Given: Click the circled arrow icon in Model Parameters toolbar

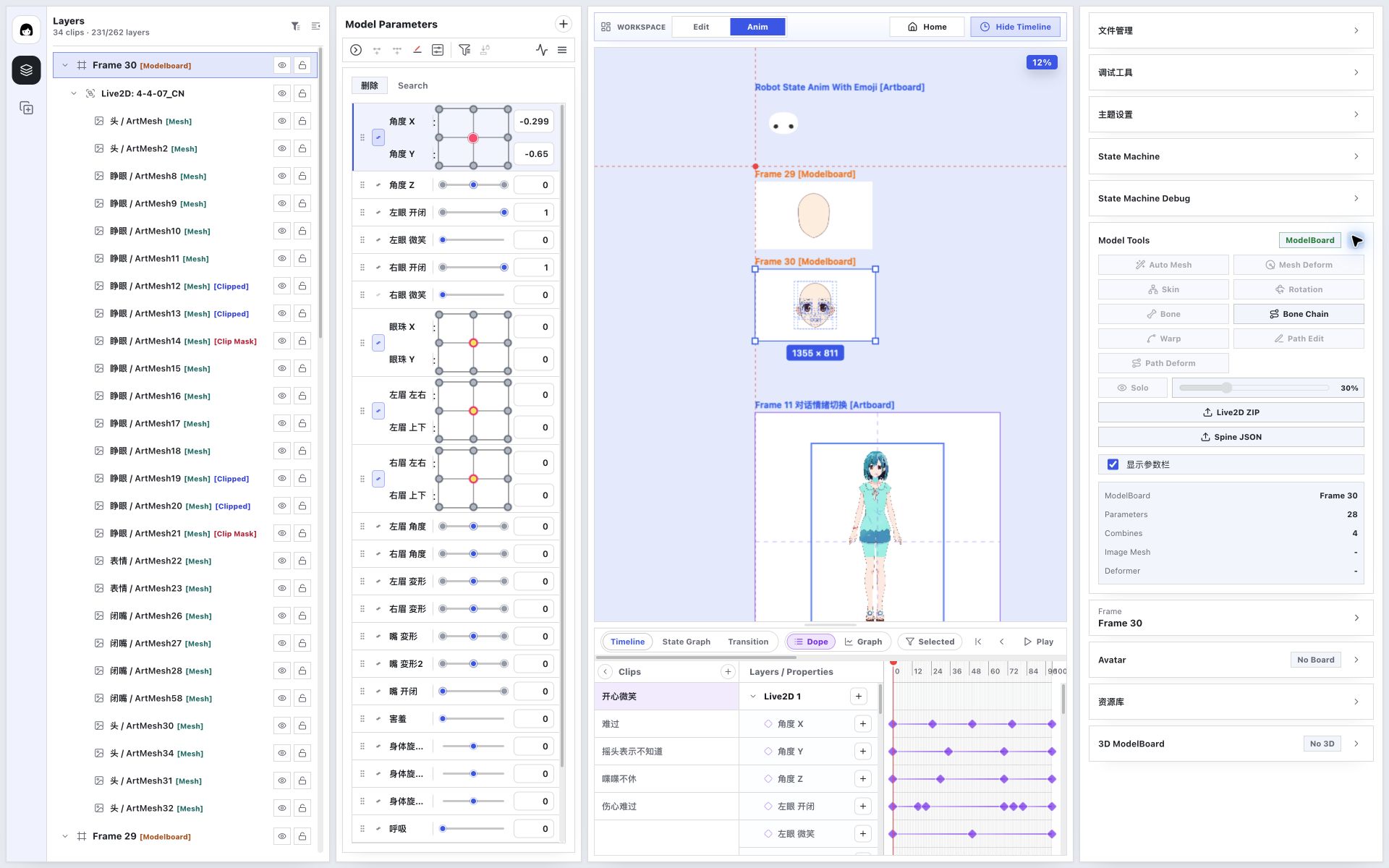Looking at the screenshot, I should point(356,50).
